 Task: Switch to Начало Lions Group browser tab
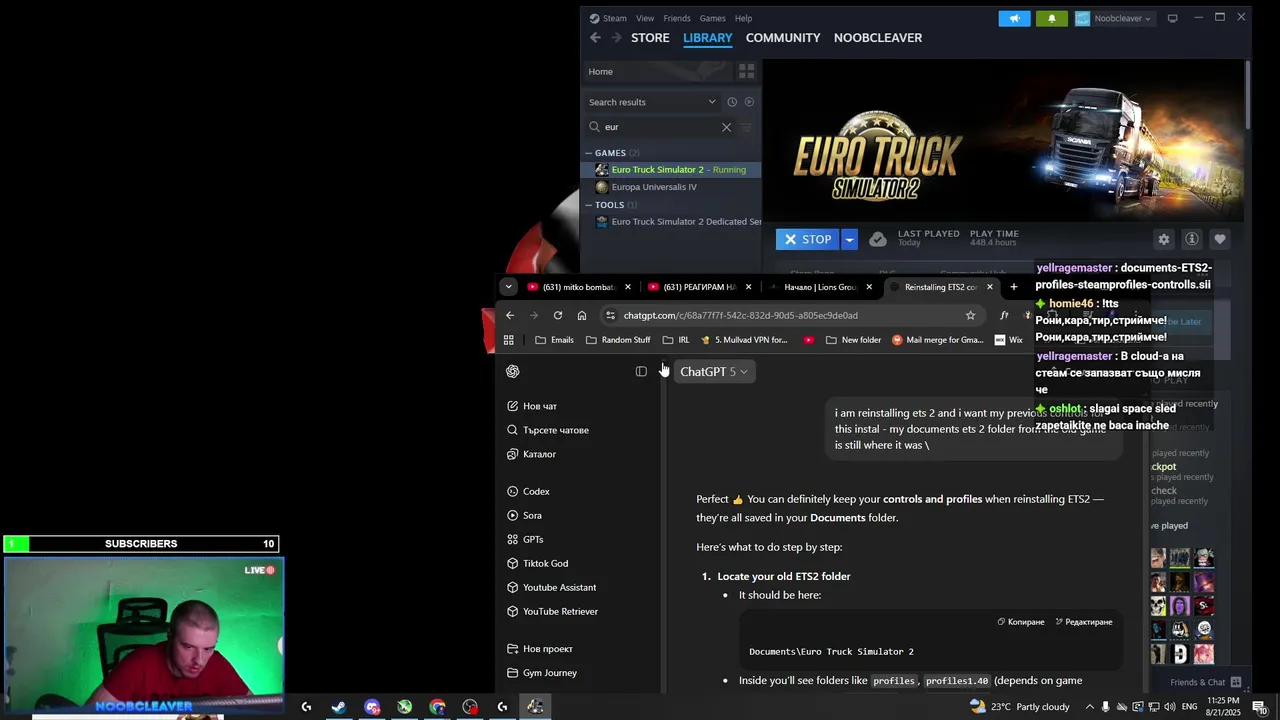[x=819, y=287]
